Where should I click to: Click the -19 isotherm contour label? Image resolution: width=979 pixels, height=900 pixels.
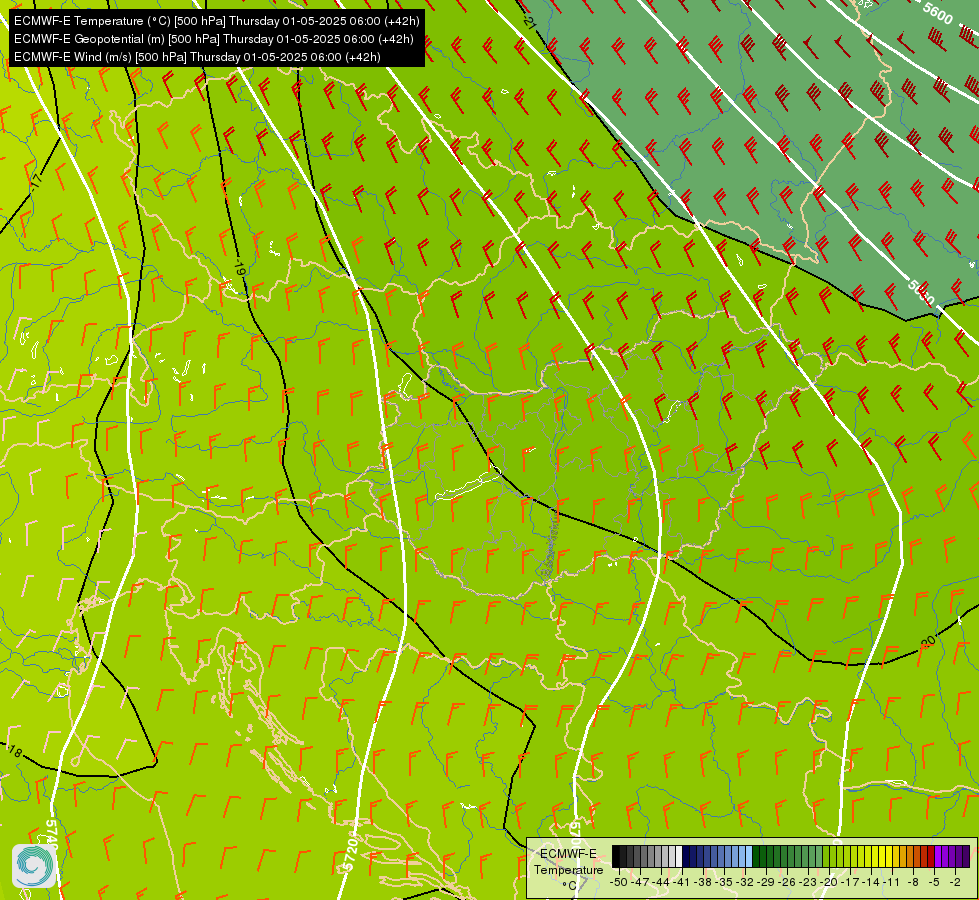coord(239,269)
